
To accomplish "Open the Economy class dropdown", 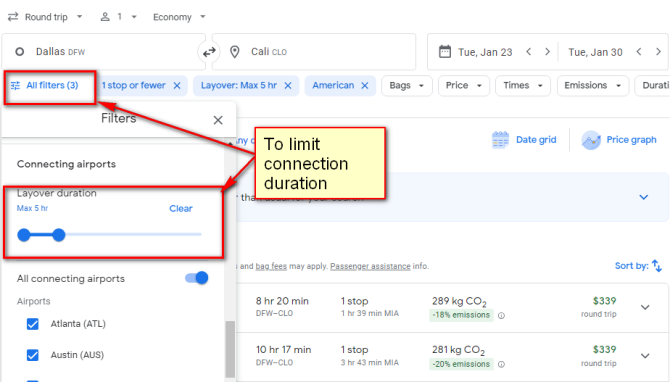I will tap(179, 17).
